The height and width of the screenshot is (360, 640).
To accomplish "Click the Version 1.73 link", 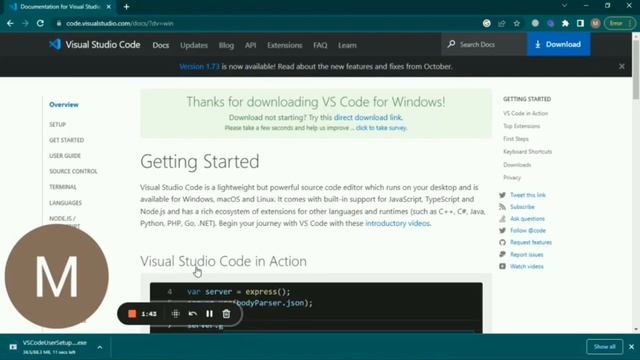I will 199,67.
